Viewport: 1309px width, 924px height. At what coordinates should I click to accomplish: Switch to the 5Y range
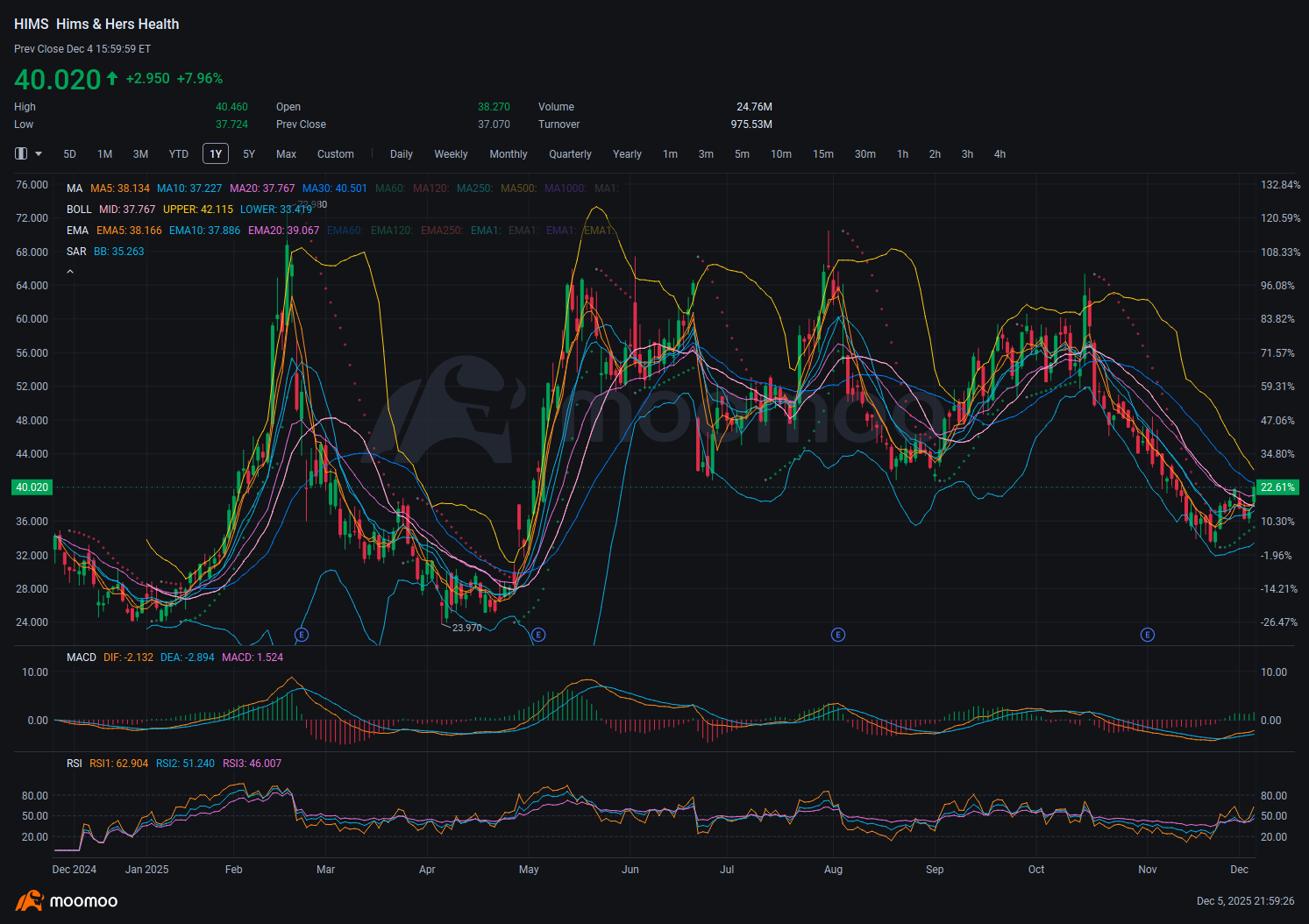(249, 154)
